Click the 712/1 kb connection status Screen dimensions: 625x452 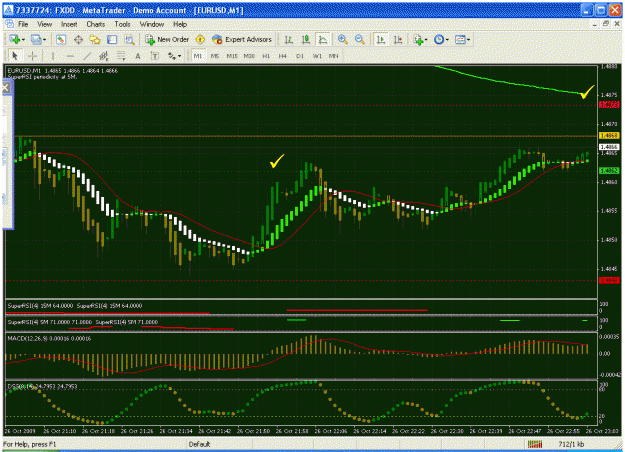[571, 444]
